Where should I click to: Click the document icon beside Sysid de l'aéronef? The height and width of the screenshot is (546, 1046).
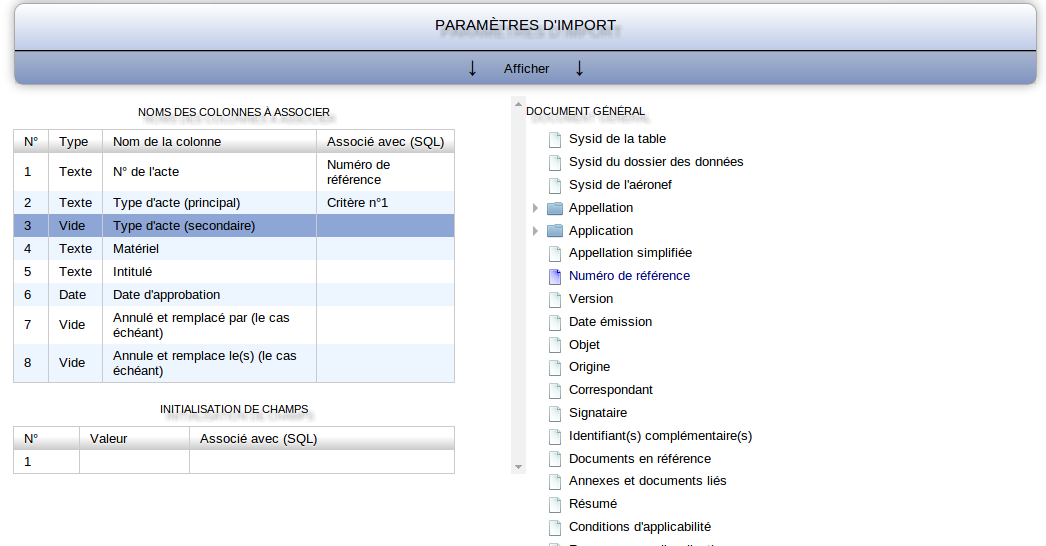tap(554, 185)
